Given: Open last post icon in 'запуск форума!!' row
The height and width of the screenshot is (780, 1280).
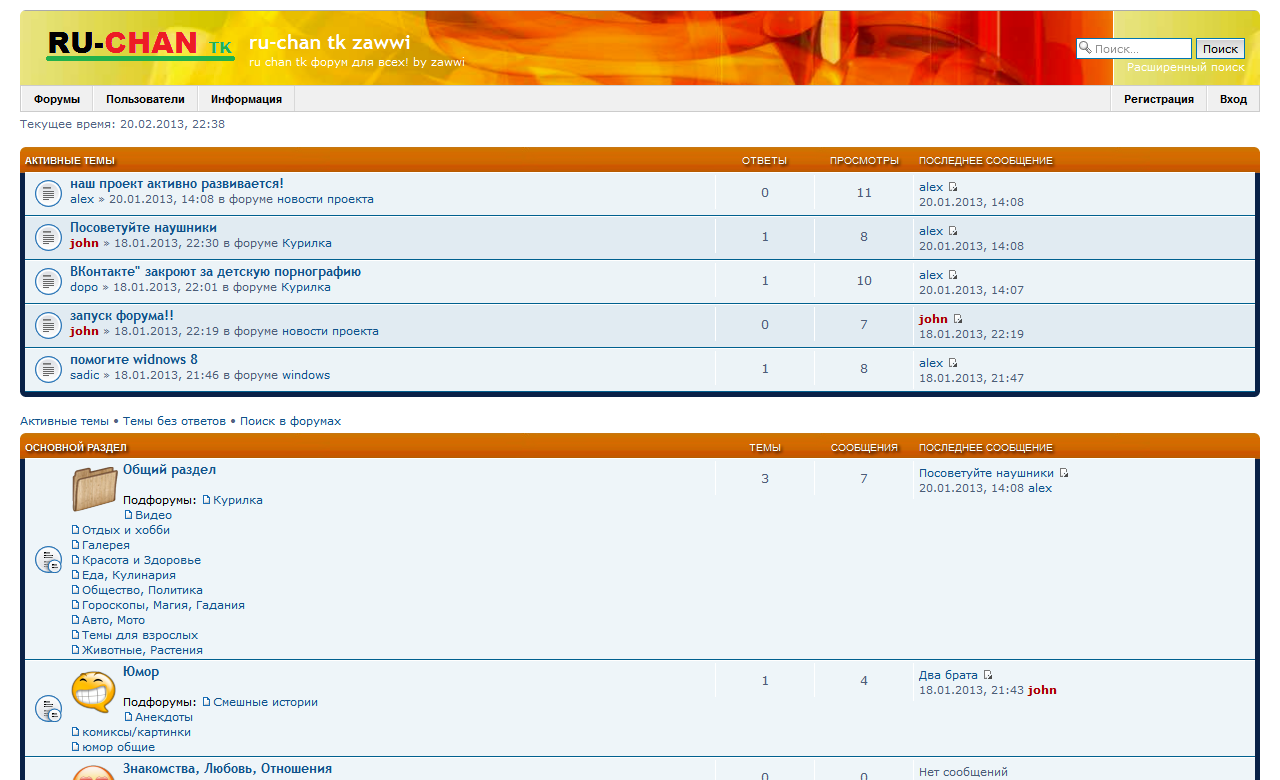Looking at the screenshot, I should 958,319.
